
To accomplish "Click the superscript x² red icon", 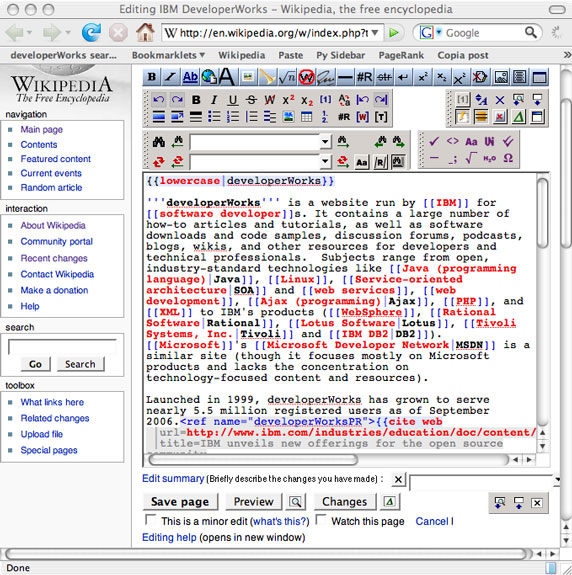I will click(x=288, y=99).
